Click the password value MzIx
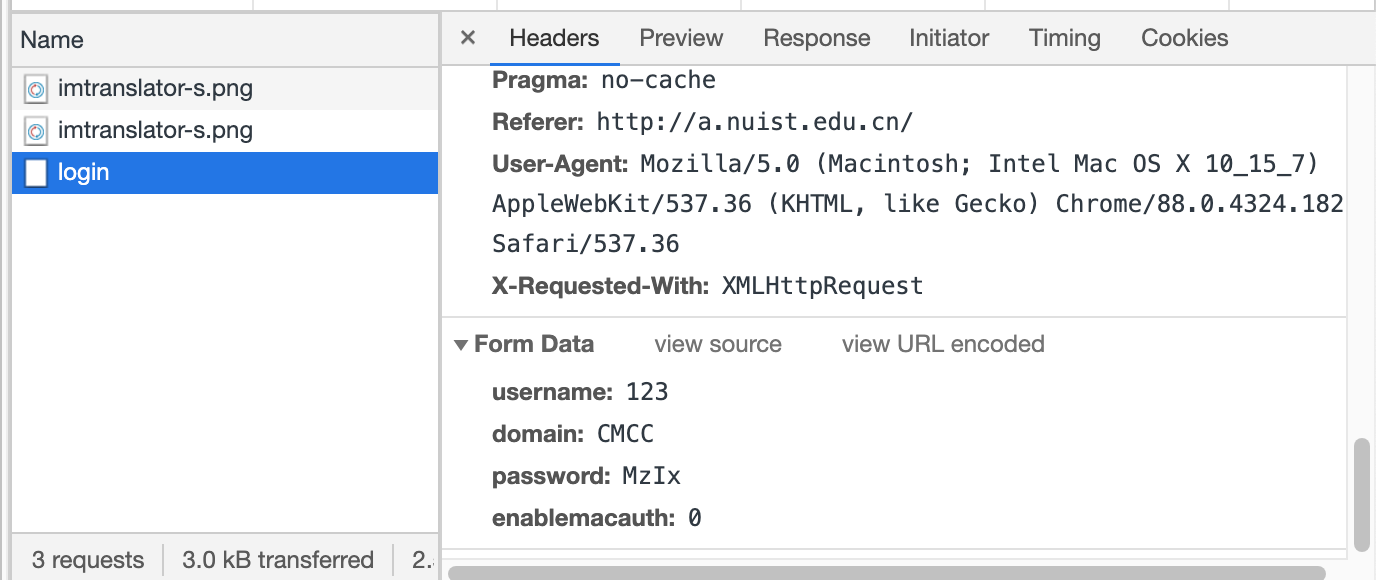The height and width of the screenshot is (580, 1376). (651, 476)
